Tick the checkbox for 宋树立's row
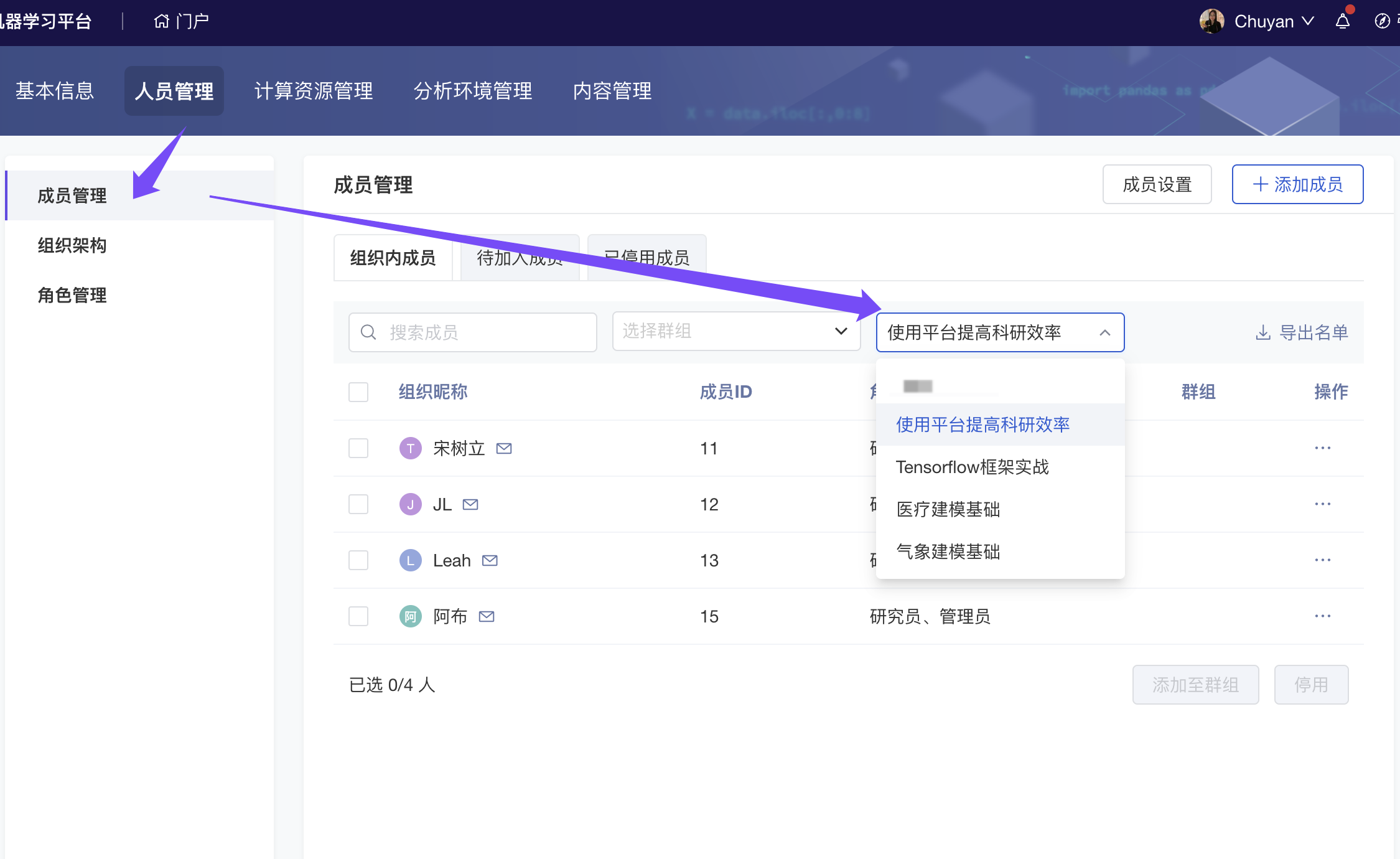The width and height of the screenshot is (1400, 859). pyautogui.click(x=358, y=448)
